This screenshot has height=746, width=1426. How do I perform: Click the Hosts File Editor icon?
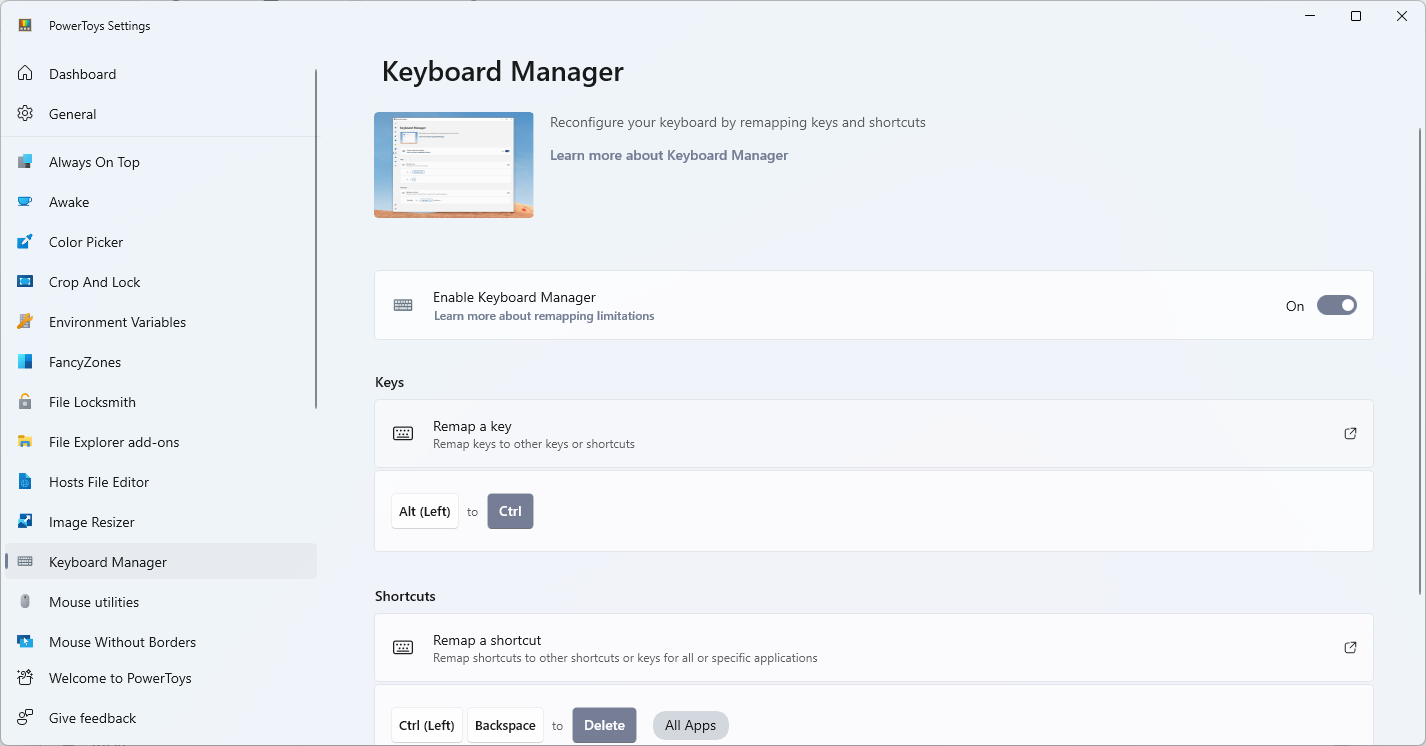25,482
